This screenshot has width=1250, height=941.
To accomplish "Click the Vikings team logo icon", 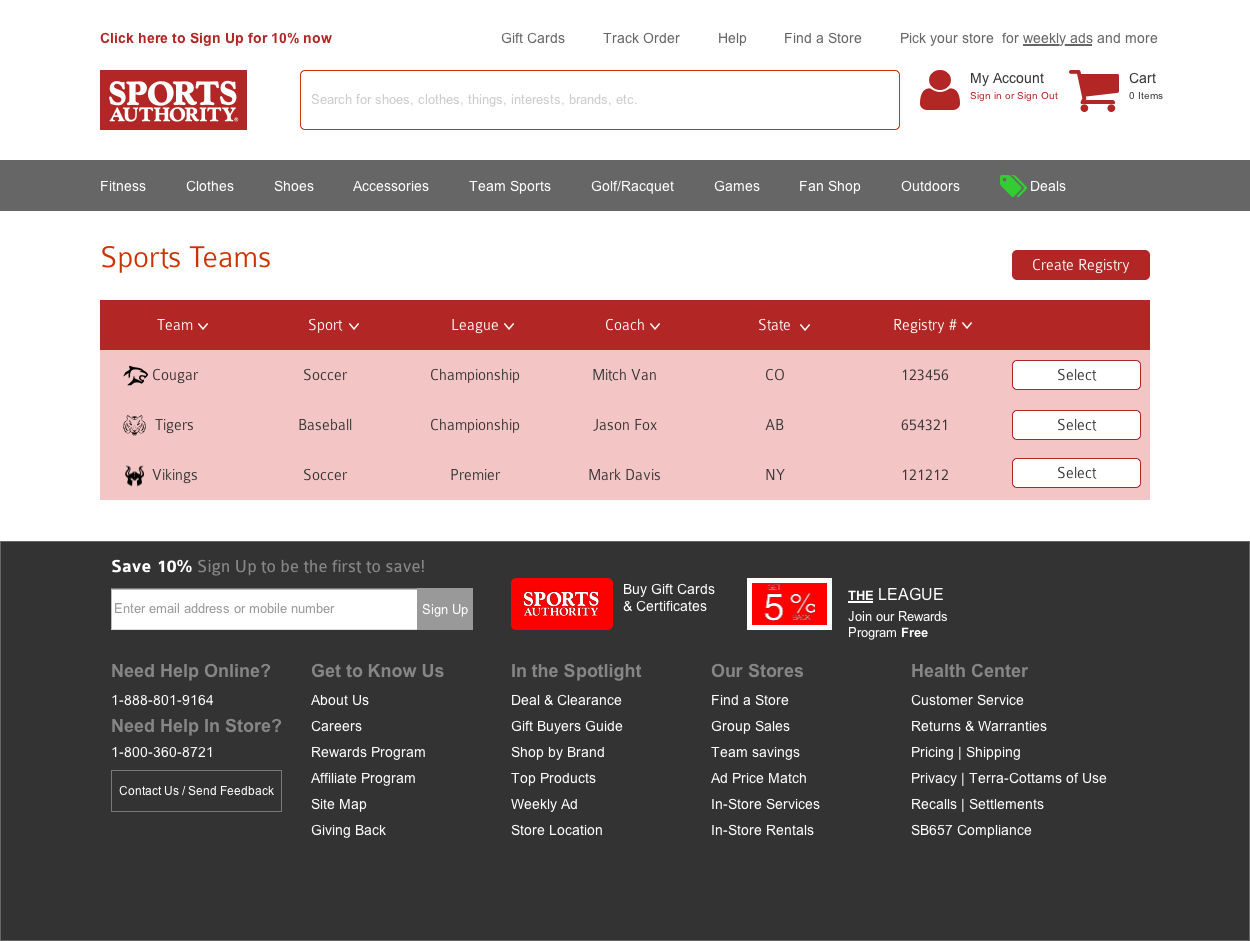I will point(134,475).
